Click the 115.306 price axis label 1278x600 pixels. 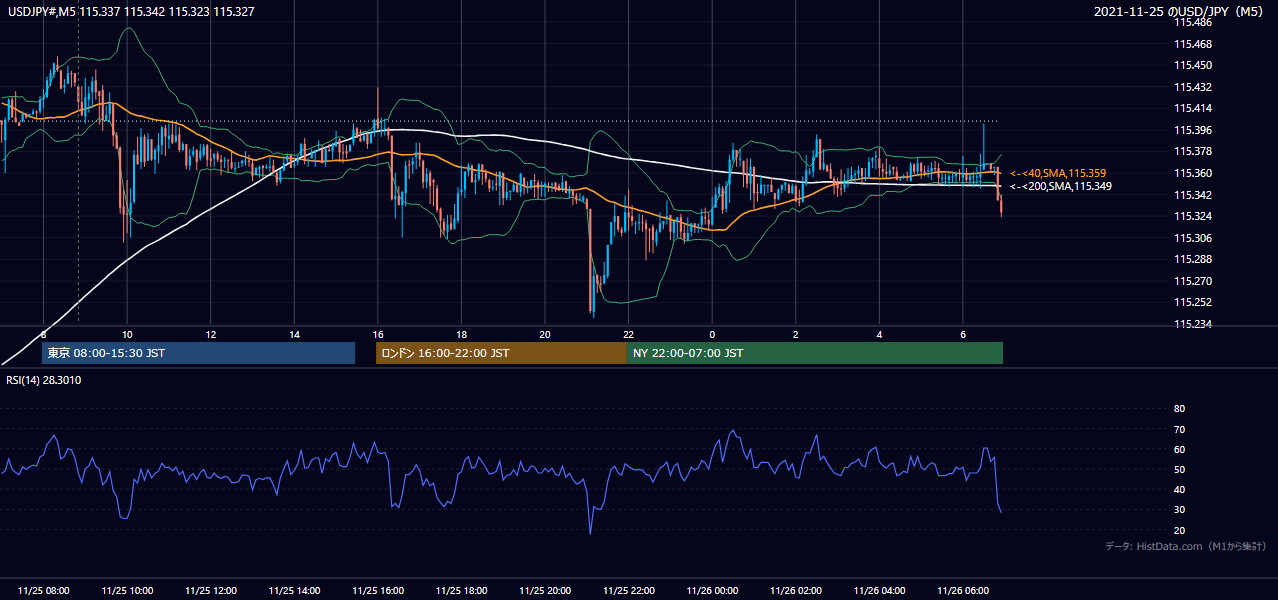(x=1192, y=238)
